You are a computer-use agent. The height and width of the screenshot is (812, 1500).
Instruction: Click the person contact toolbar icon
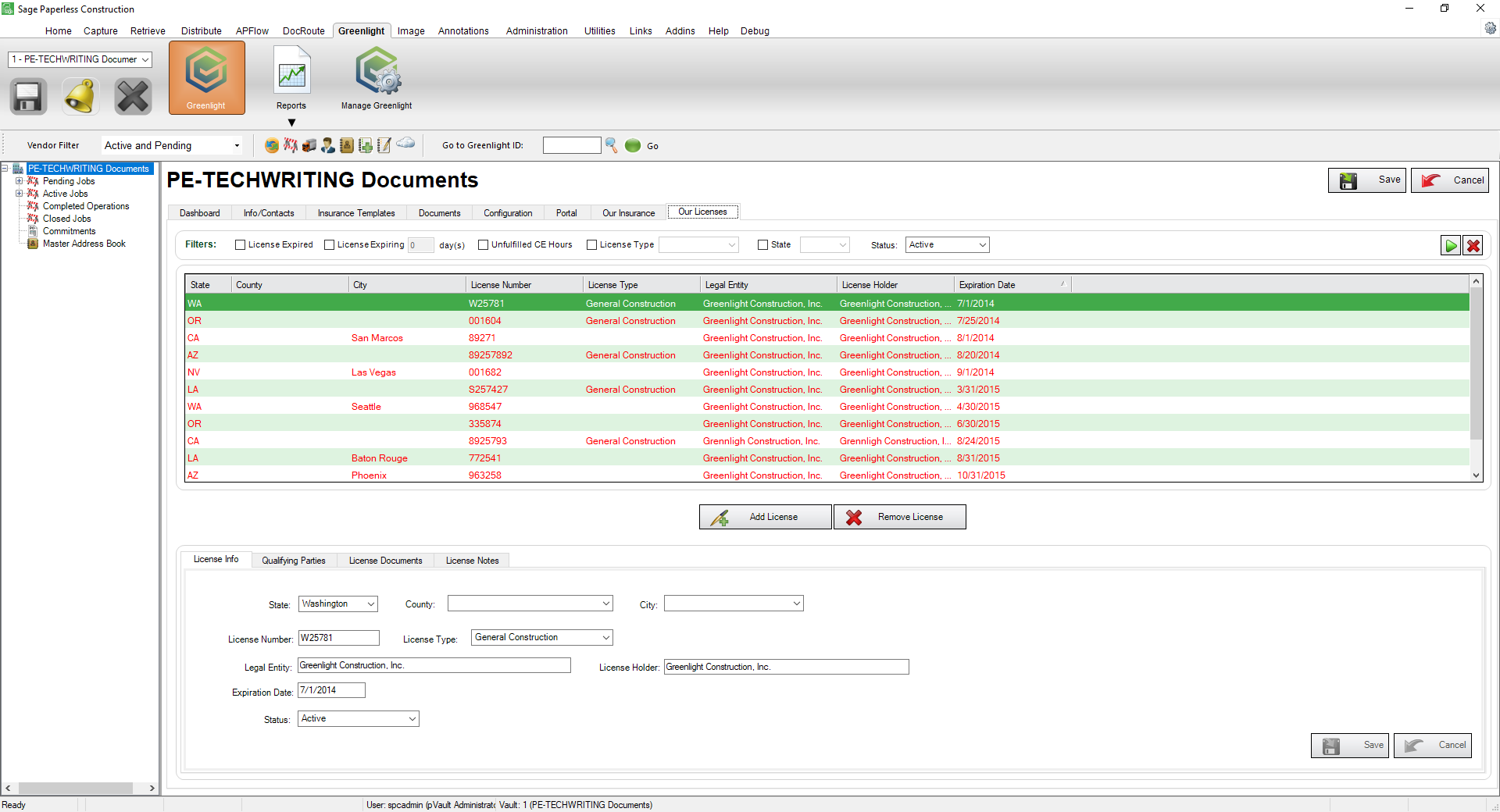[328, 145]
